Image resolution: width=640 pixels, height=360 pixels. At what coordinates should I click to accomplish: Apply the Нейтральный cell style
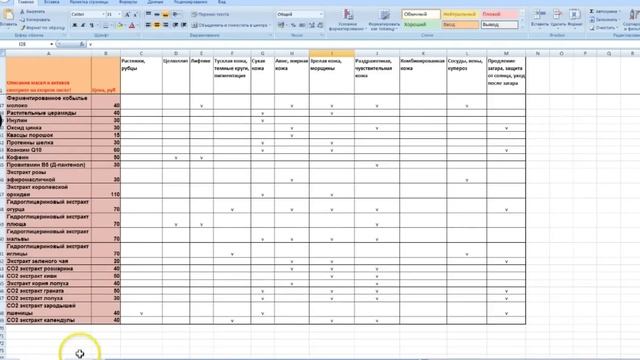[x=460, y=14]
